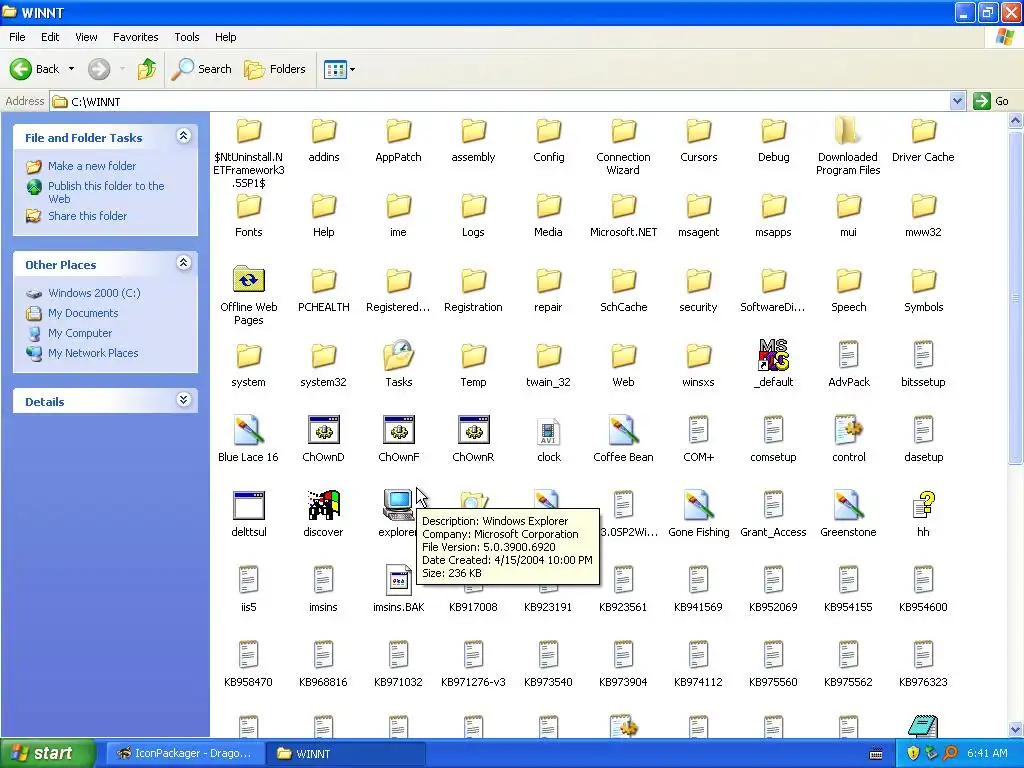Collapse the File and Folder Tasks panel
The width and height of the screenshot is (1024, 768).
coord(184,136)
